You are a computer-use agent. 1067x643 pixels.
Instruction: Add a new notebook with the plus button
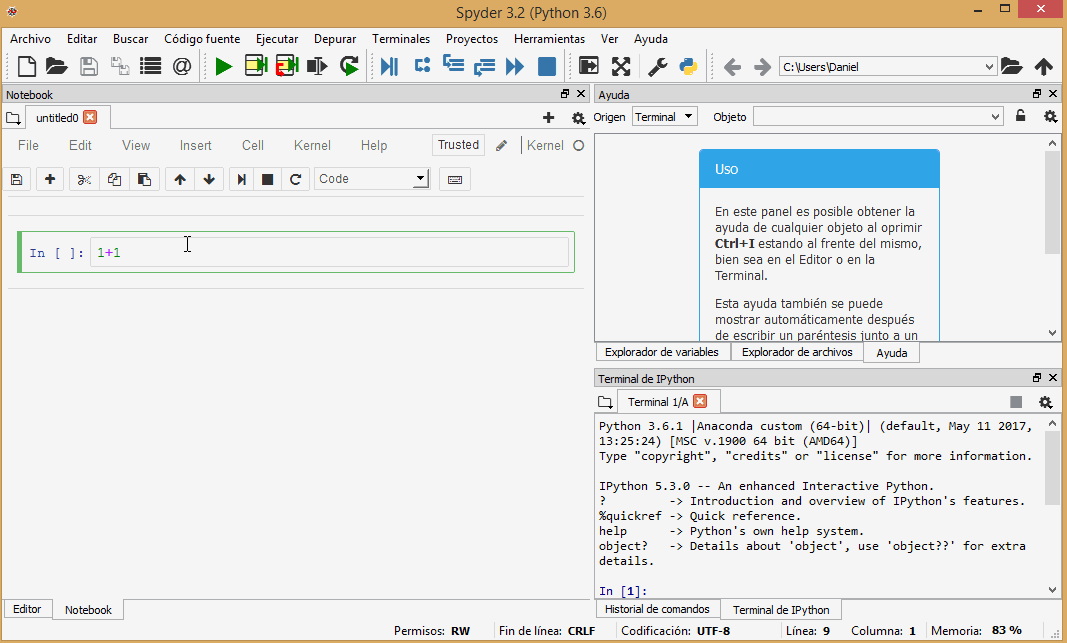pyautogui.click(x=548, y=118)
